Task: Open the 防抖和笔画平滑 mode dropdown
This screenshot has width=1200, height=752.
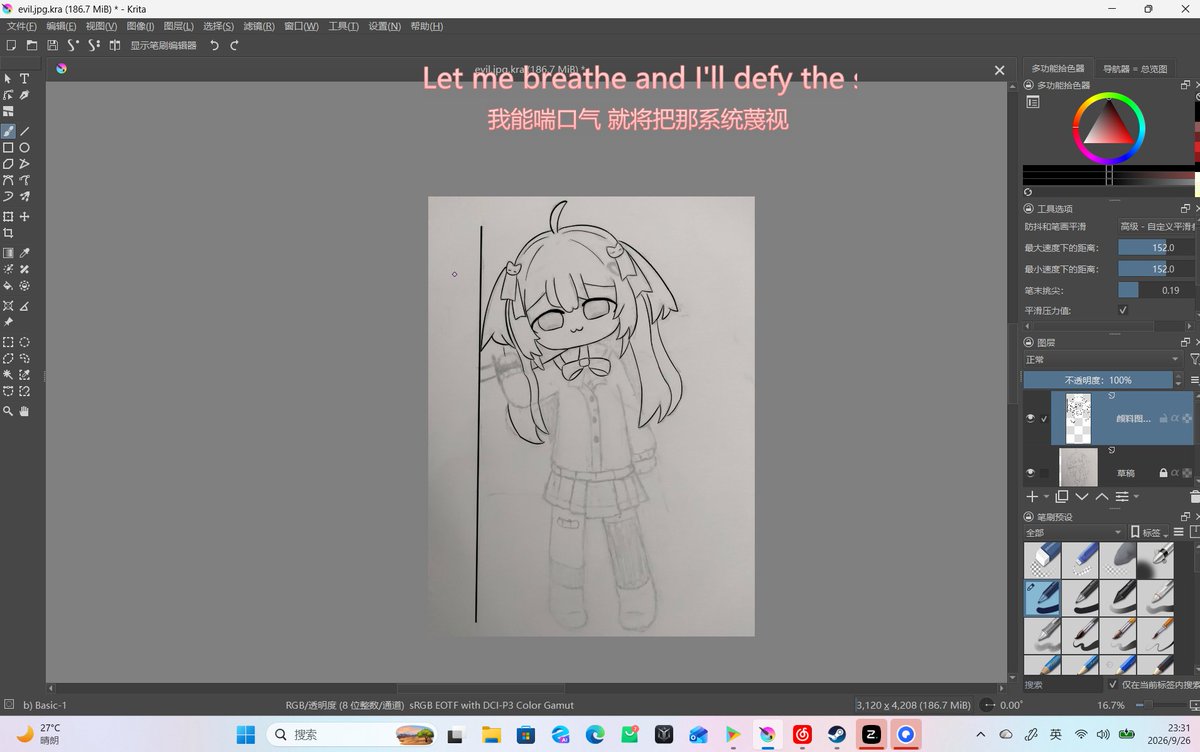Action: click(1157, 227)
